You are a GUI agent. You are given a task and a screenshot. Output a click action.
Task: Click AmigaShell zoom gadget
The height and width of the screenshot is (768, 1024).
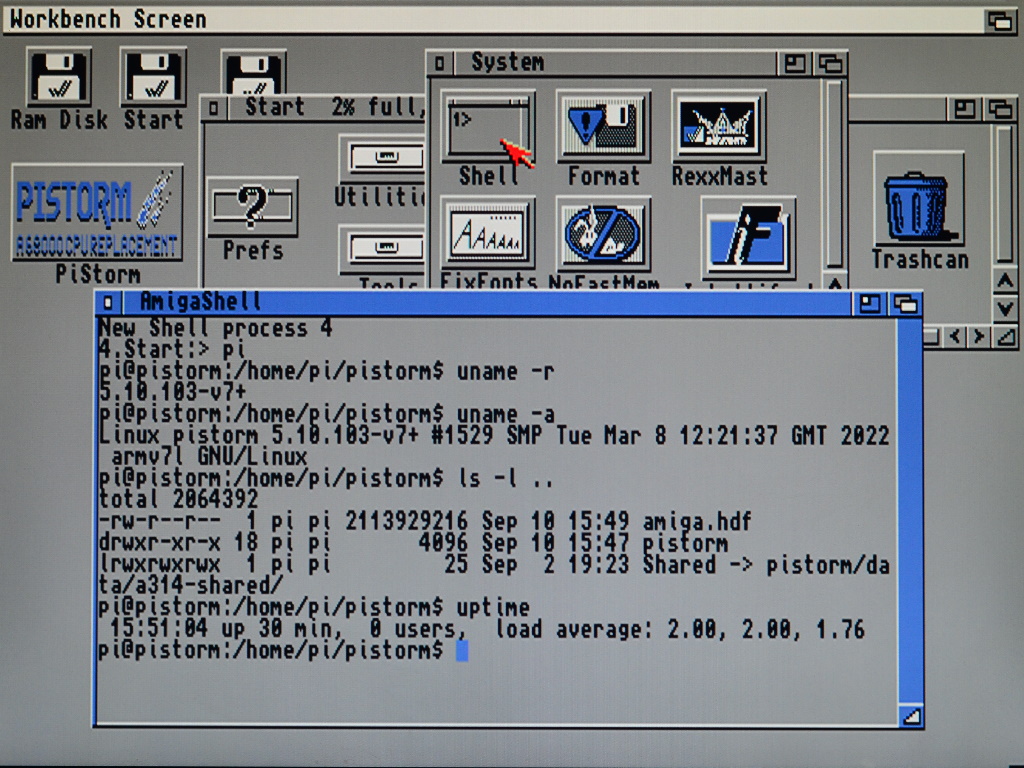tap(869, 304)
